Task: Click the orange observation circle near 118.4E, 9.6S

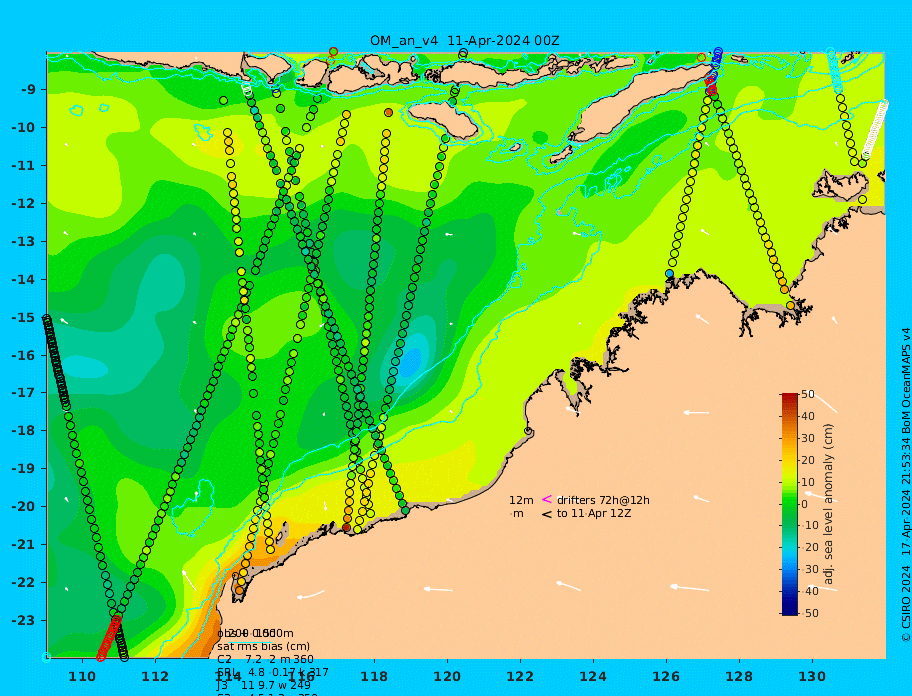Action: coord(389,112)
